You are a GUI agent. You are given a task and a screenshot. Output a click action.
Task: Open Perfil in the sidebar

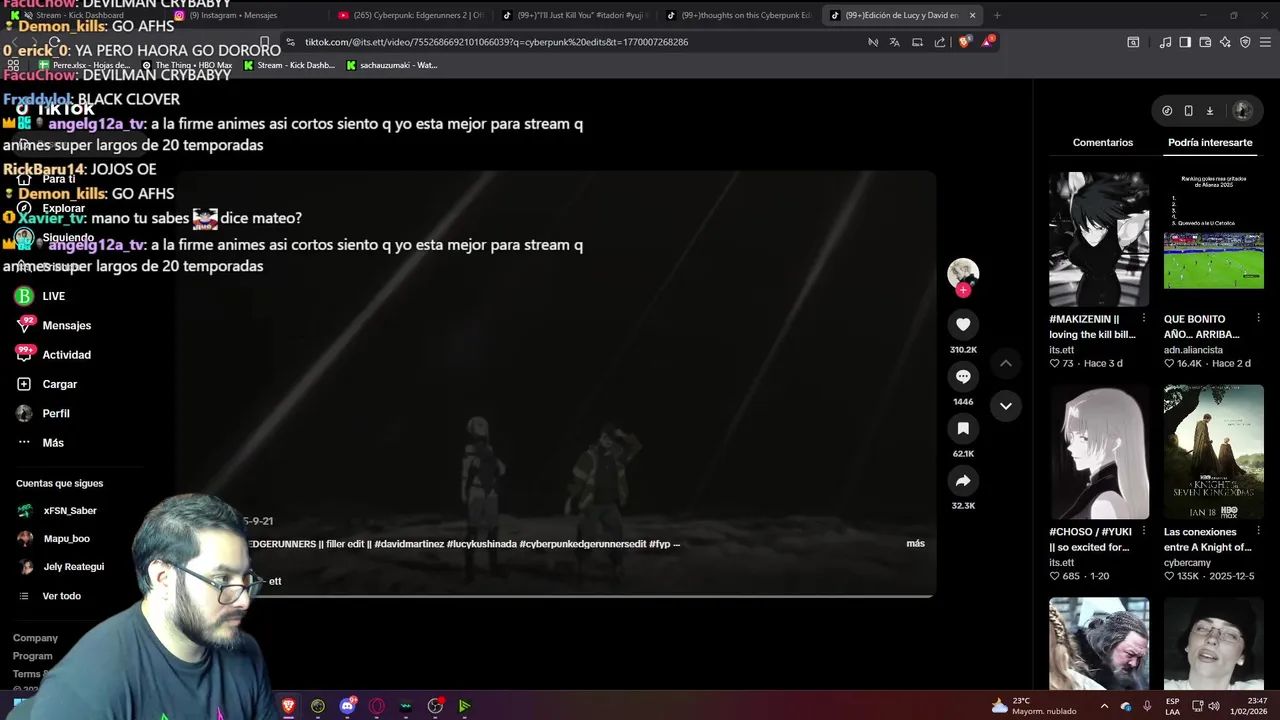[43, 413]
